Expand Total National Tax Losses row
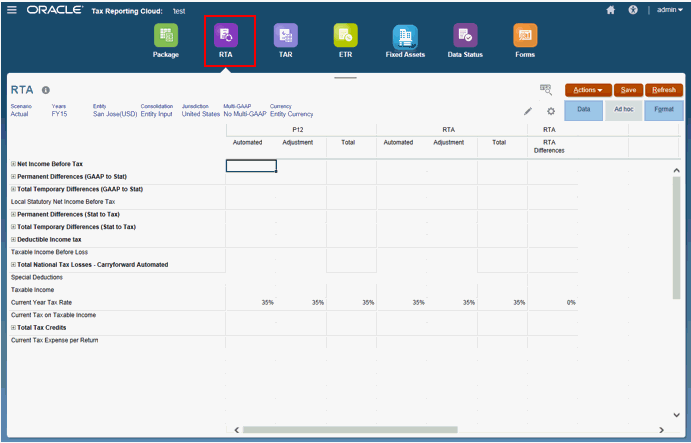The image size is (691, 443). click(13, 265)
